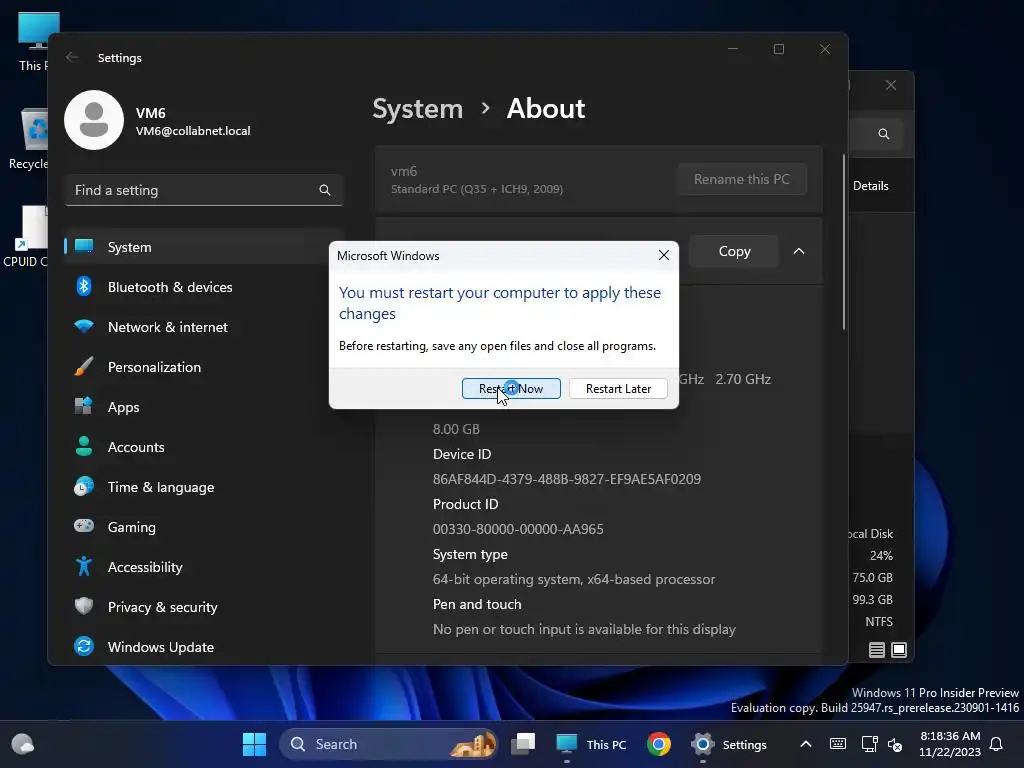Open Time & language settings

(x=204, y=487)
